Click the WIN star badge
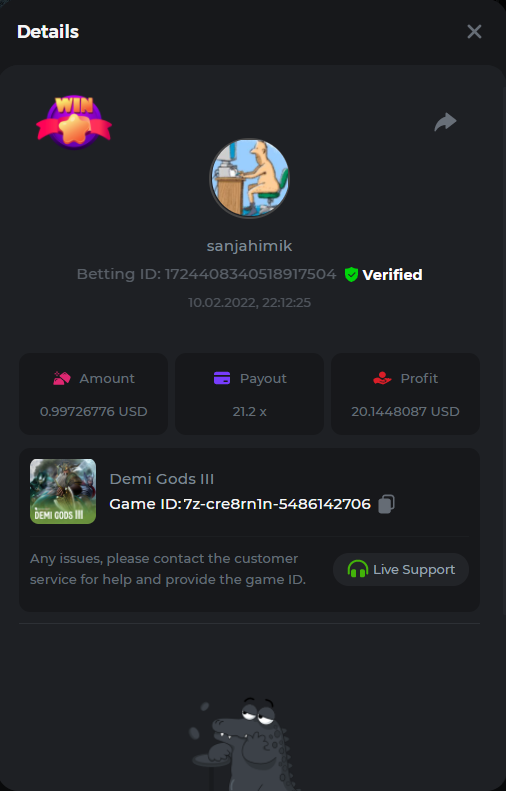 (x=74, y=123)
